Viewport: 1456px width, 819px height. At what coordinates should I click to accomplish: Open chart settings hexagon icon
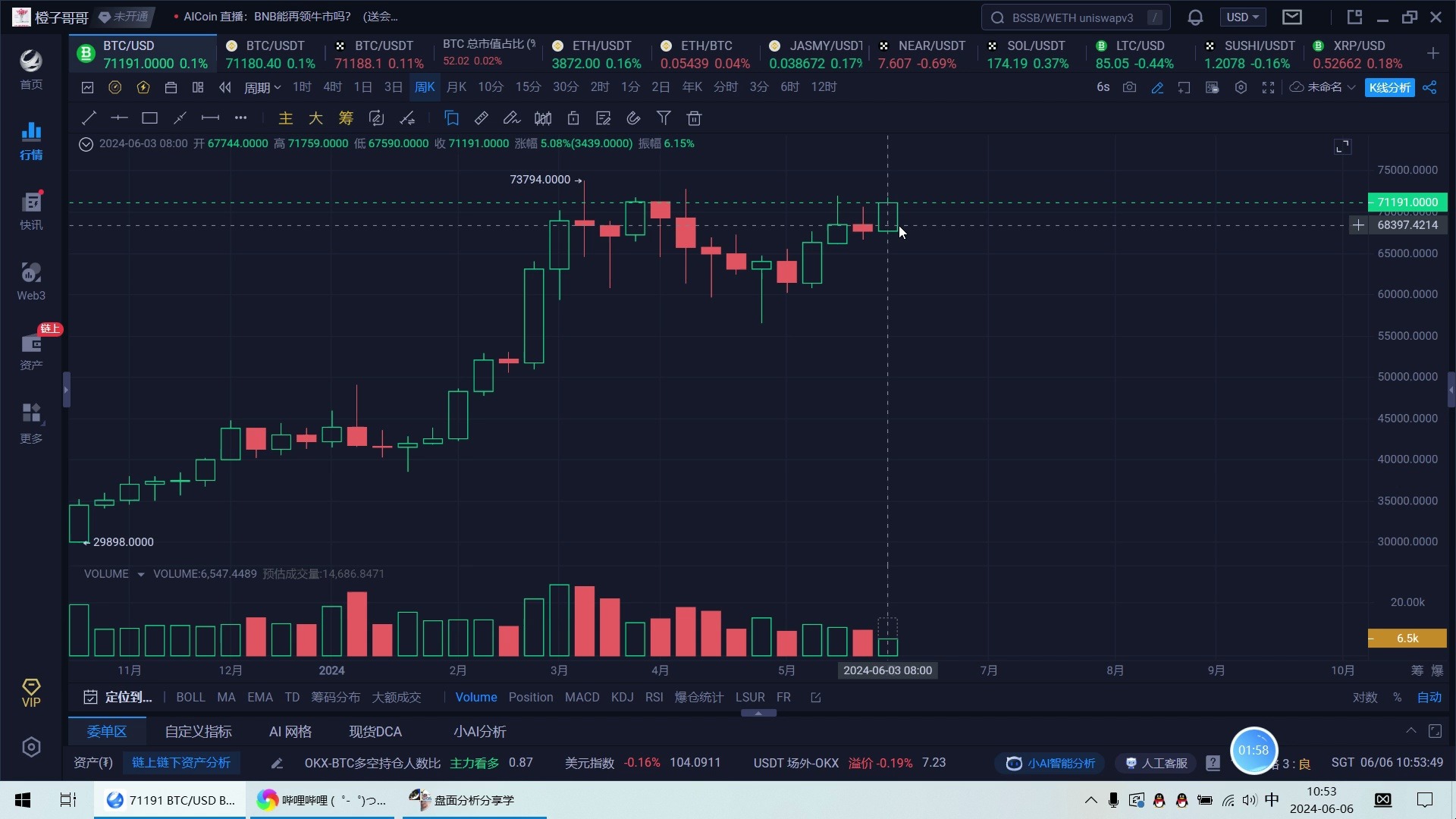coord(1241,87)
